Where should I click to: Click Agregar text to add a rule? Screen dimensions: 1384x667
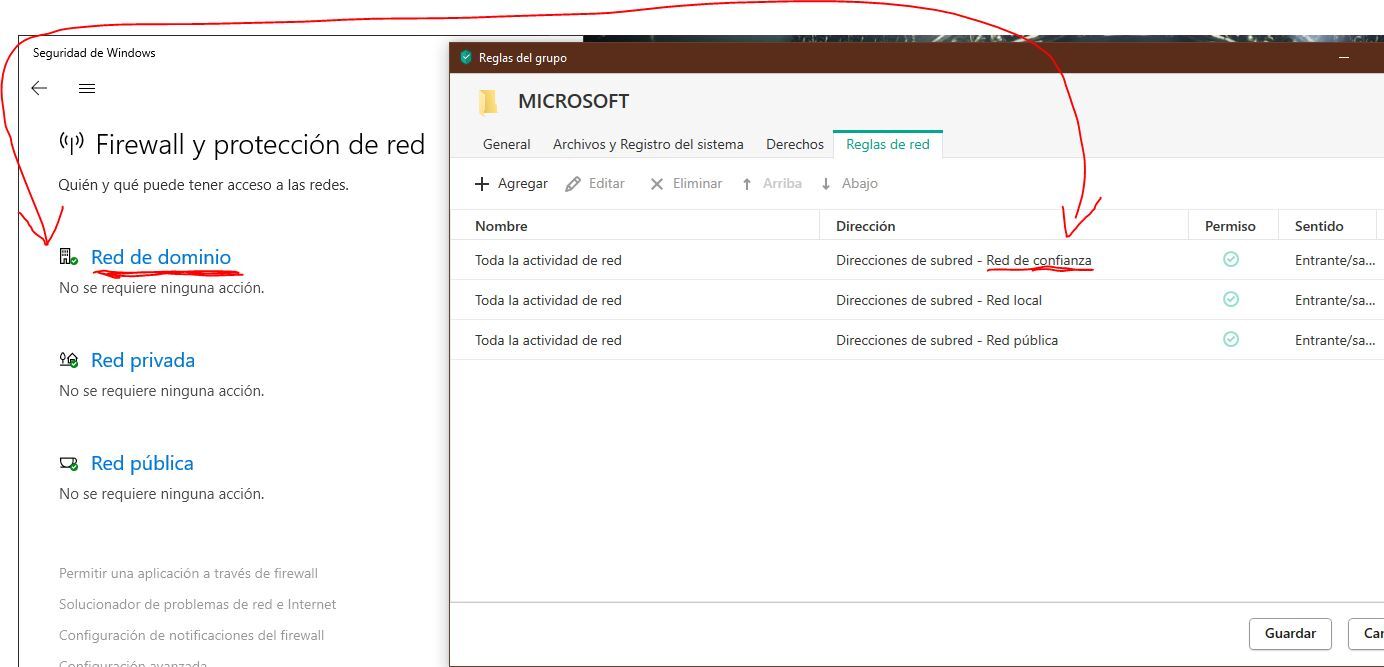523,184
